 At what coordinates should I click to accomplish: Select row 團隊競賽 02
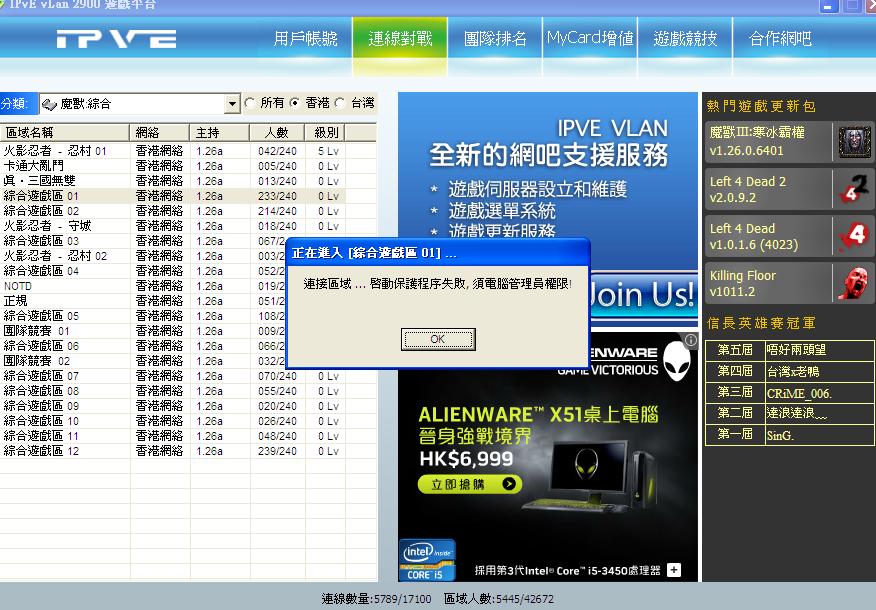(142, 361)
